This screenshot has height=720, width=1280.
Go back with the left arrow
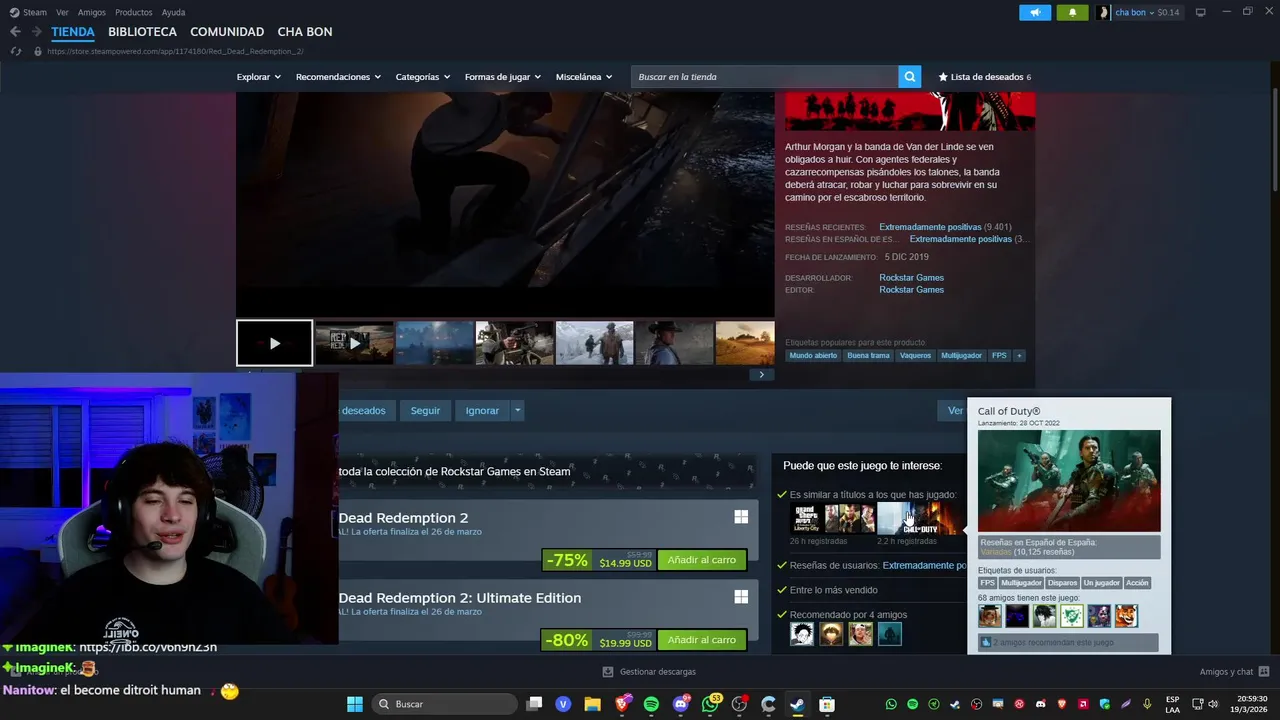coord(15,32)
